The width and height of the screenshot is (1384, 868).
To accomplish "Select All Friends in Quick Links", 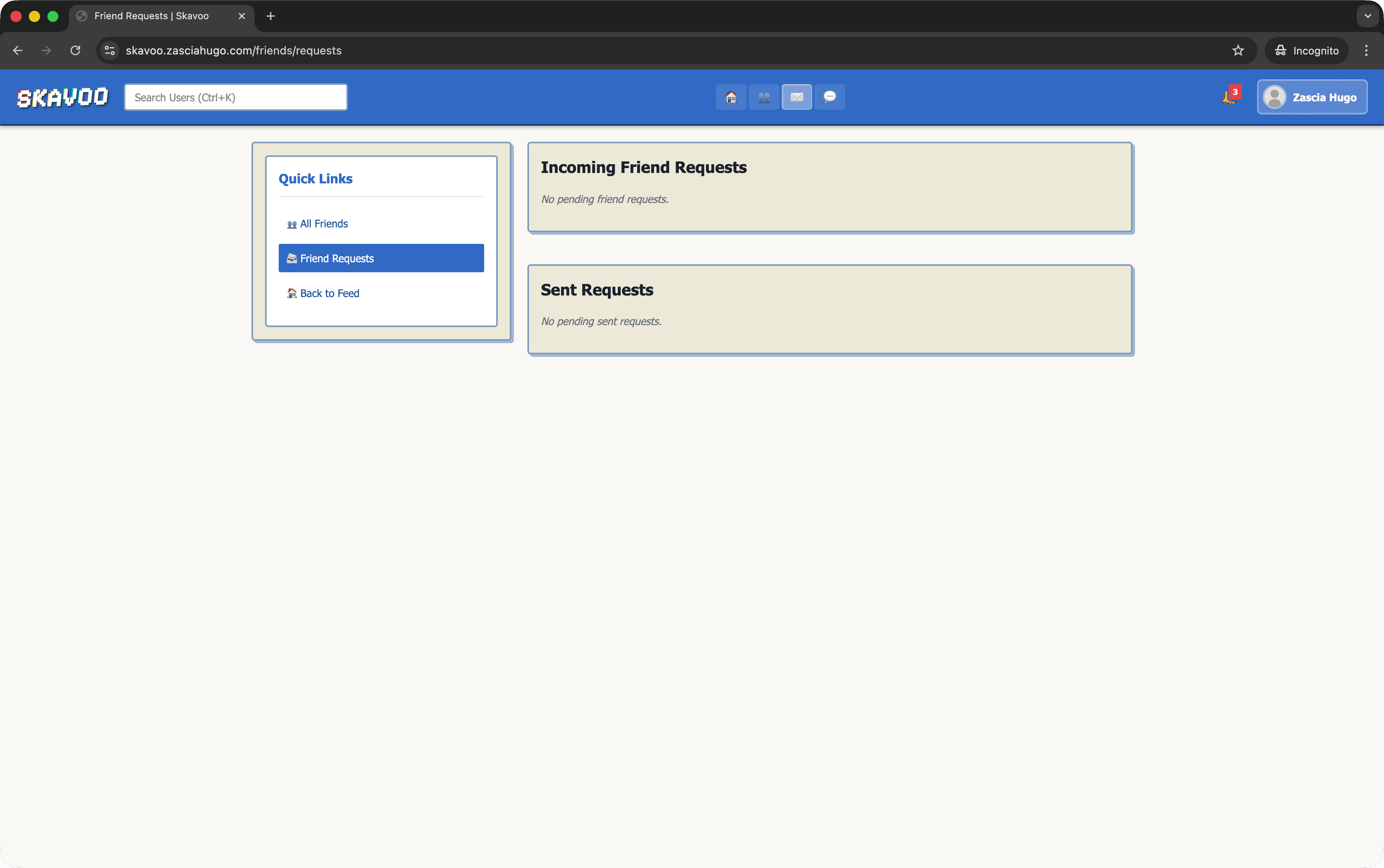I will coord(324,224).
